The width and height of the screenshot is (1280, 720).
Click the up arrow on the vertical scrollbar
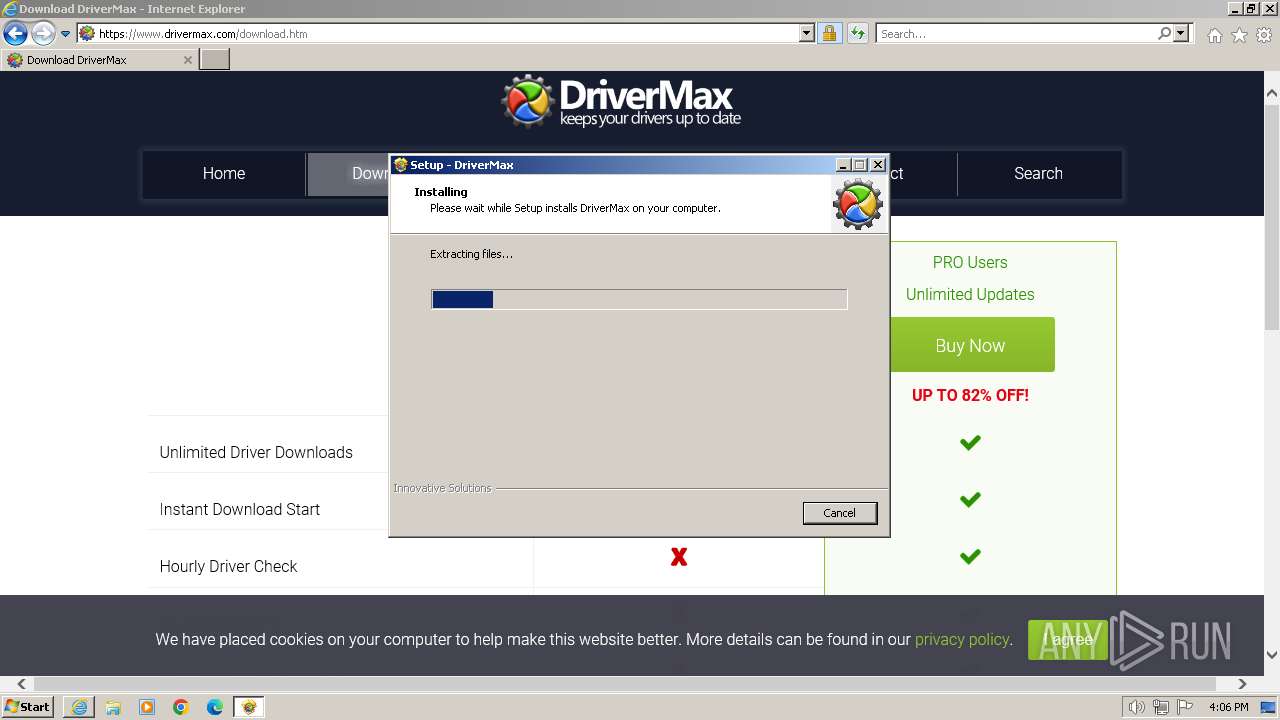[x=1271, y=93]
